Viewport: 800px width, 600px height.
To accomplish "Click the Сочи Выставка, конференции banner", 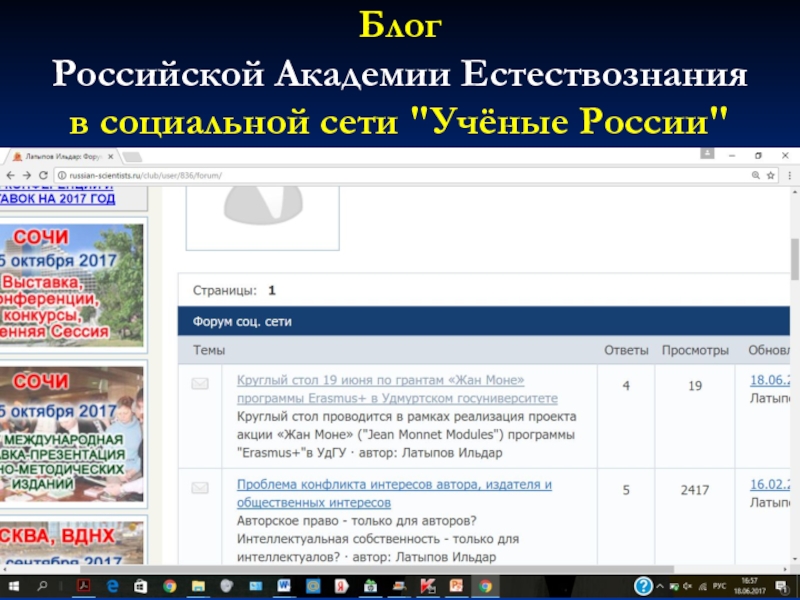I will click(x=71, y=286).
